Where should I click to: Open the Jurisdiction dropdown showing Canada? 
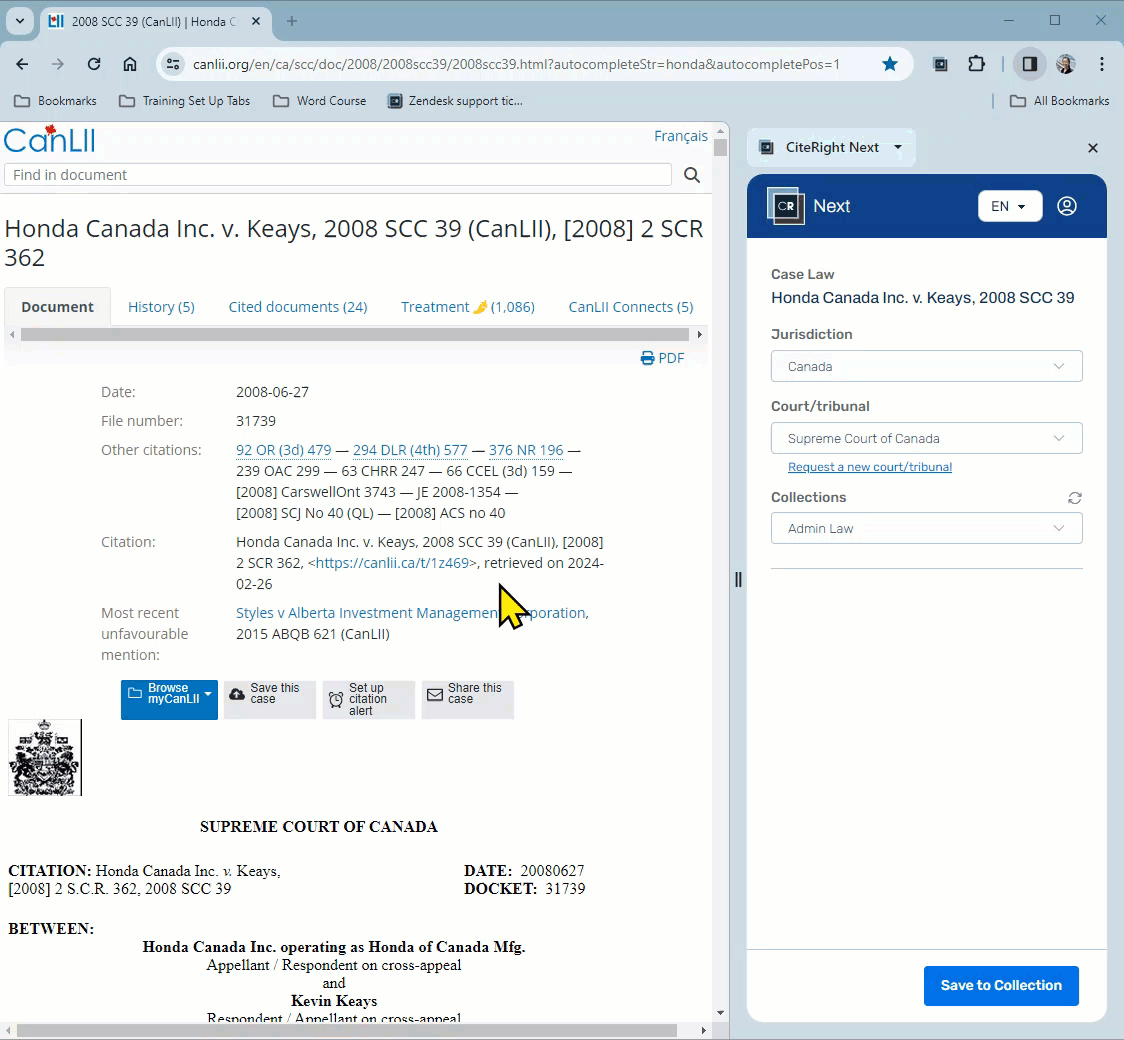point(926,366)
